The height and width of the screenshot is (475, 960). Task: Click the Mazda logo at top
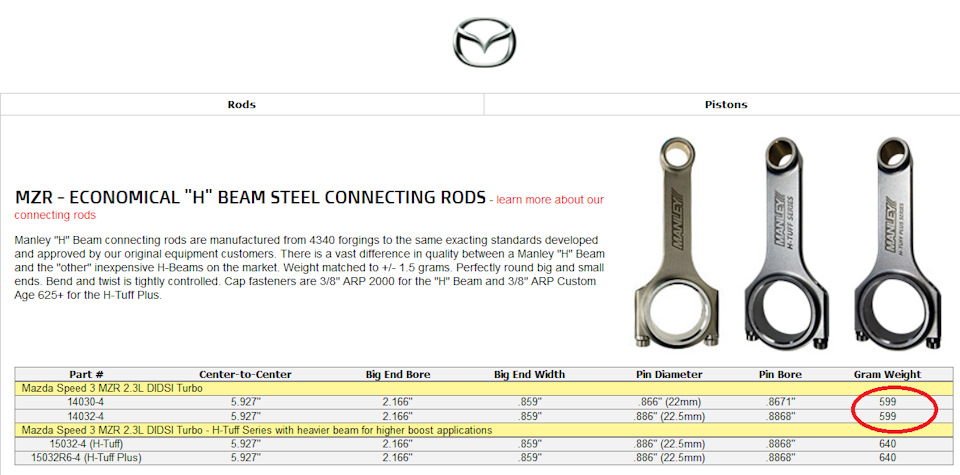[x=484, y=47]
